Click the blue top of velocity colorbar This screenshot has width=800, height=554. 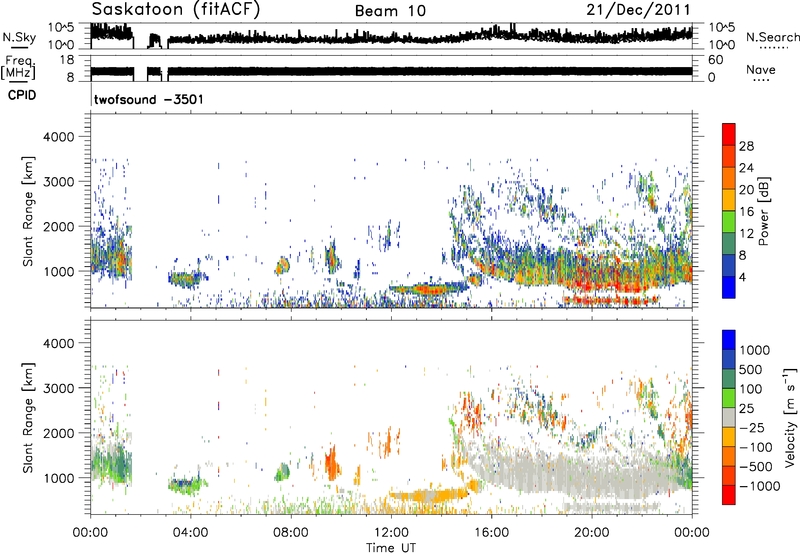[729, 340]
